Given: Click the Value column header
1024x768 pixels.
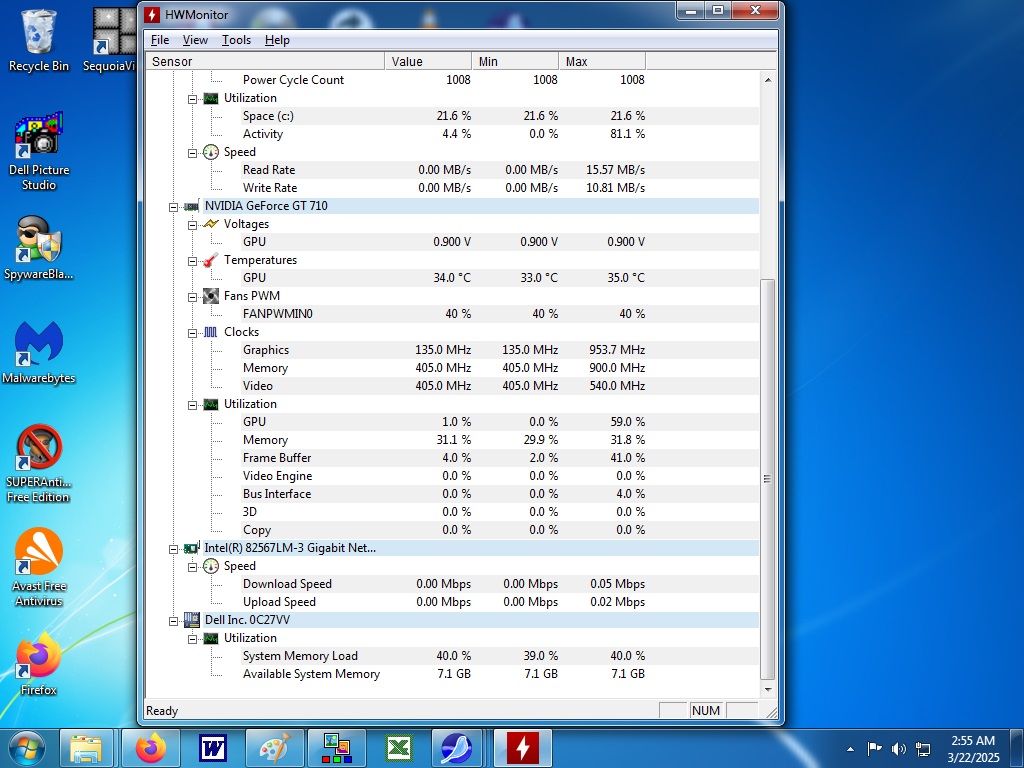Looking at the screenshot, I should point(428,61).
